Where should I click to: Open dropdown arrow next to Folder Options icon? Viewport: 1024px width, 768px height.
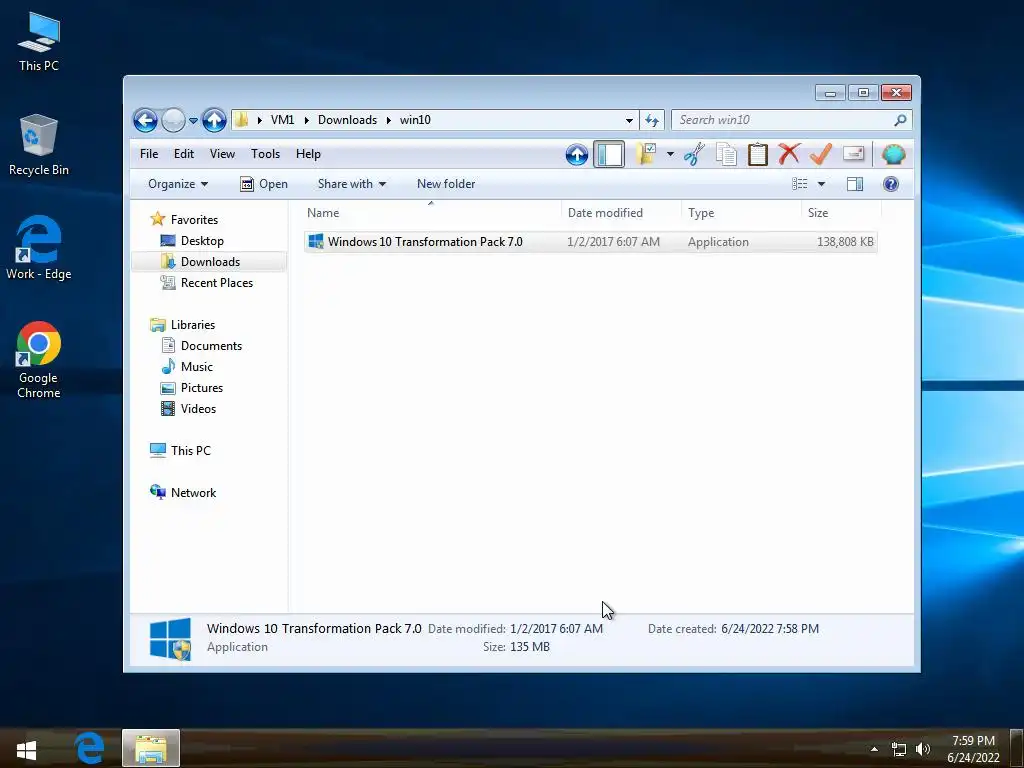point(670,154)
